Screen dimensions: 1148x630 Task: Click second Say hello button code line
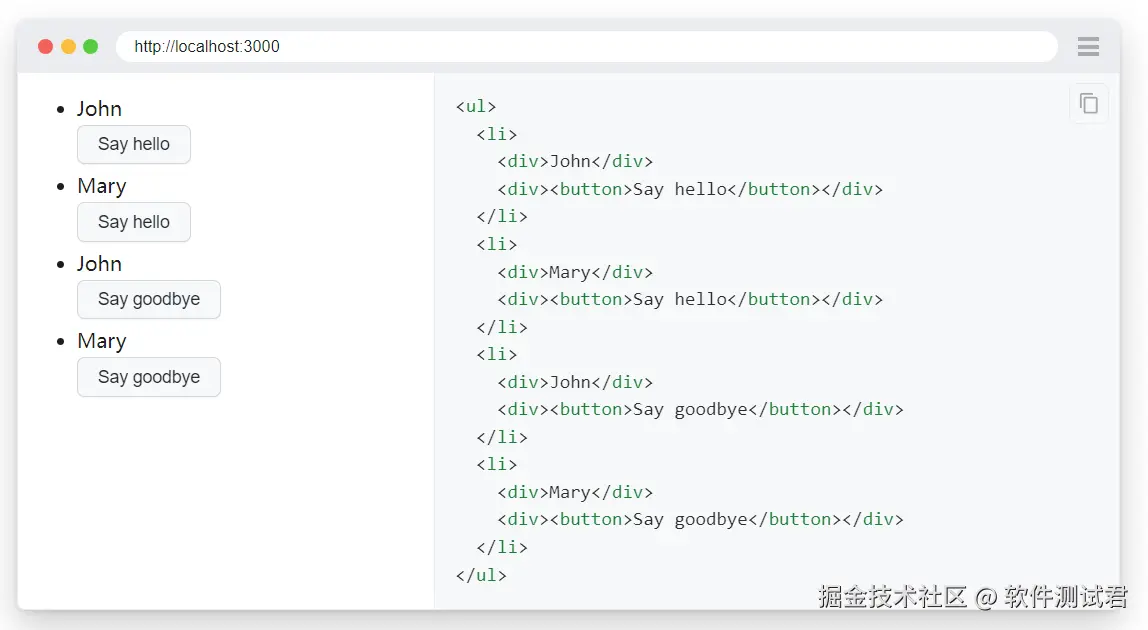click(690, 299)
